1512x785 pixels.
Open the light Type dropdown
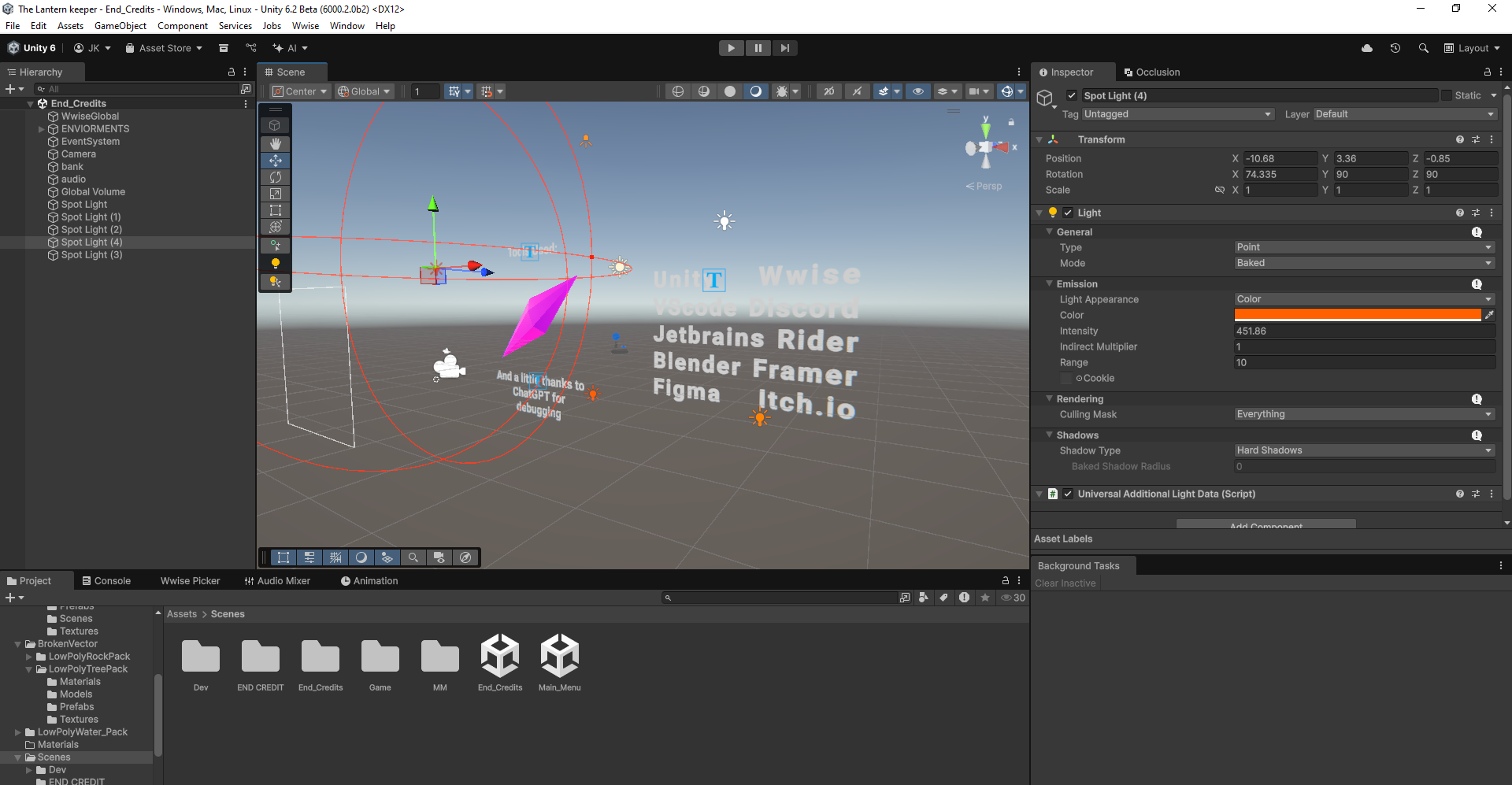pyautogui.click(x=1364, y=247)
